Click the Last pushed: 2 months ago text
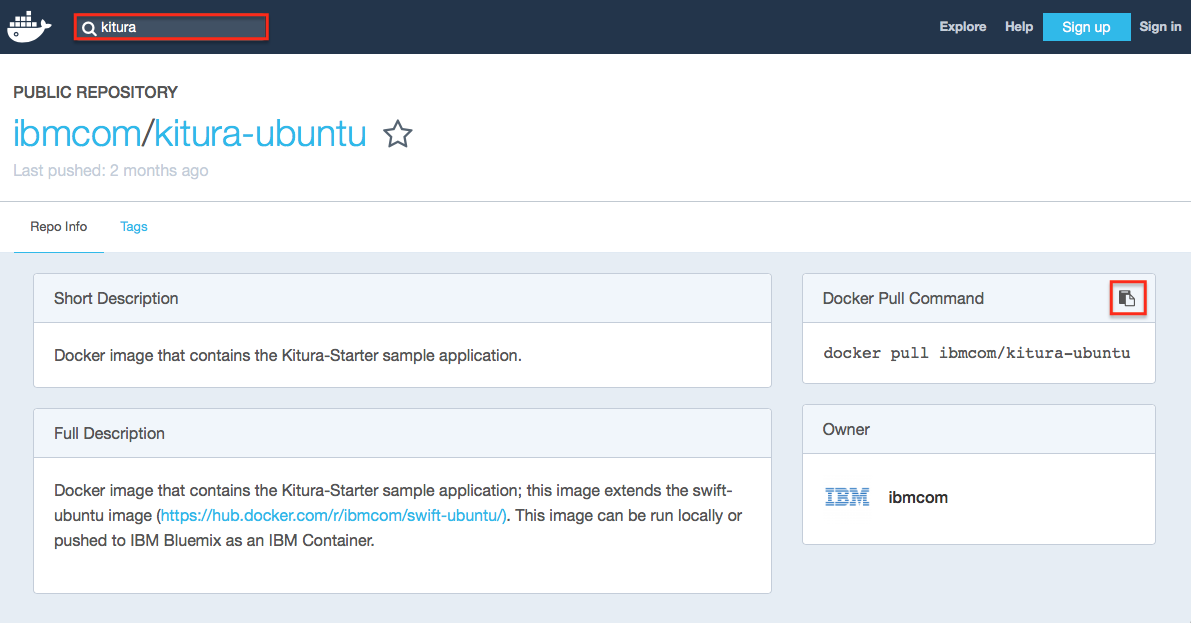Viewport: 1191px width, 623px height. coord(111,170)
